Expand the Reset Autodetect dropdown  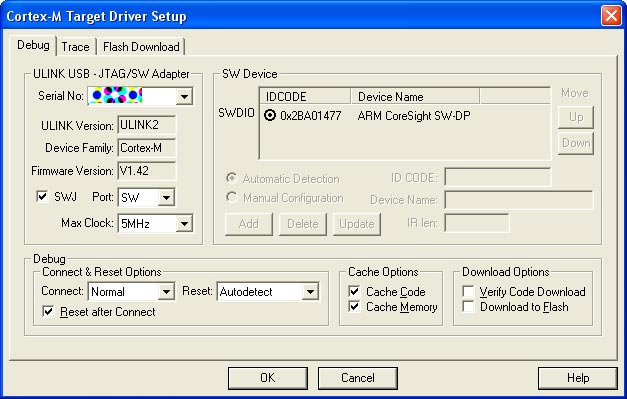tap(310, 291)
